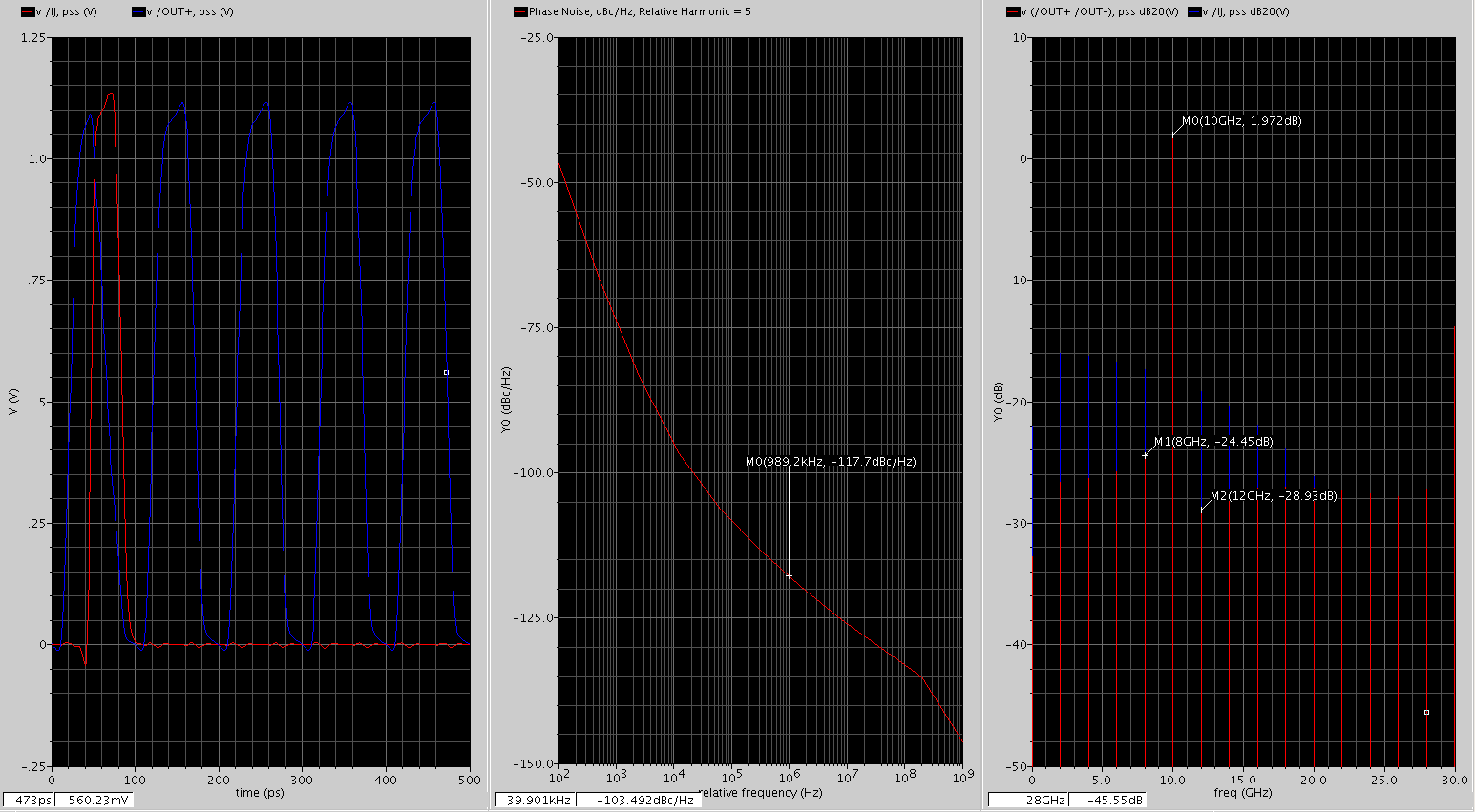Click the 'relative frequency (Hz)' axis label
This screenshot has height=812, width=1475.
[x=762, y=793]
